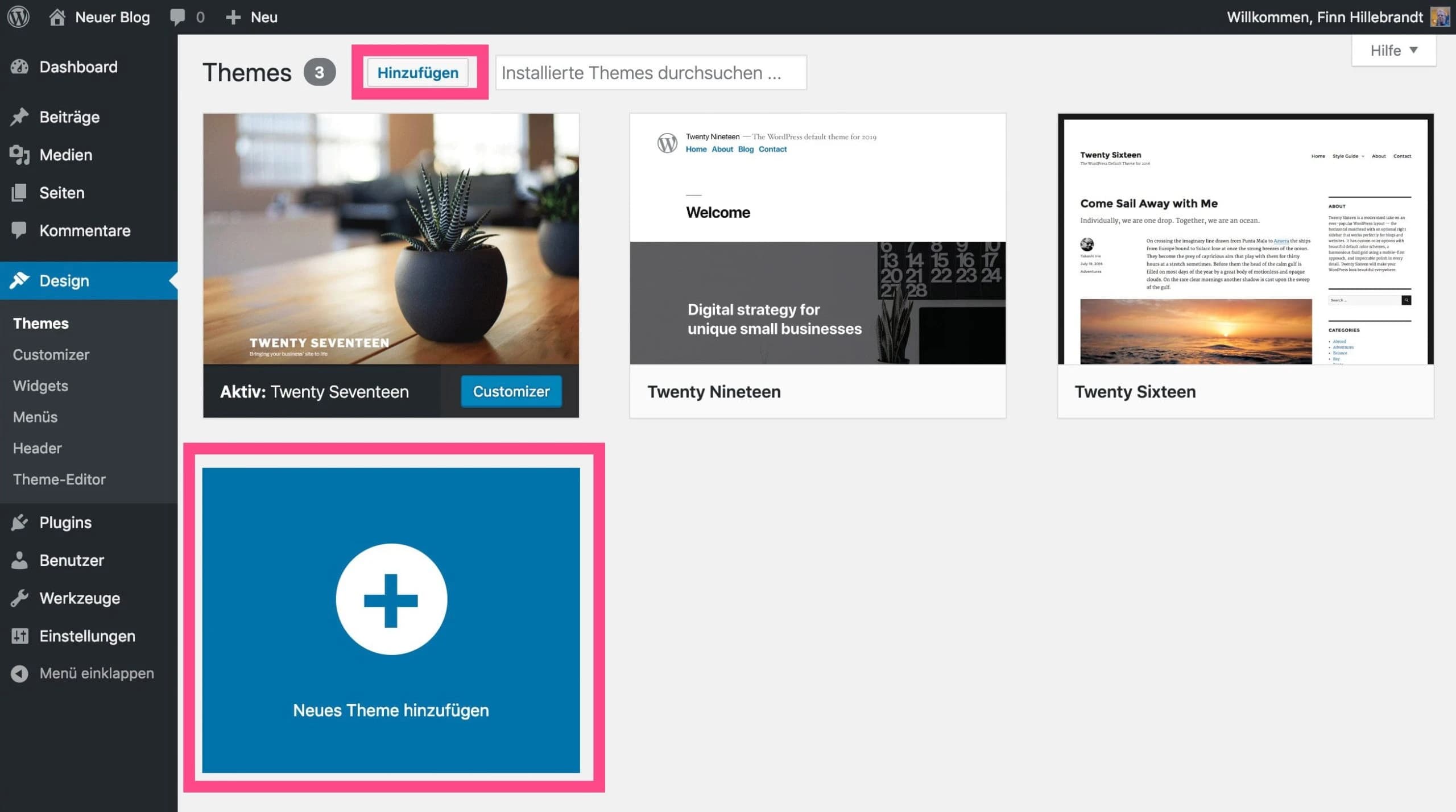Click the Plugins plug icon
The width and height of the screenshot is (1456, 812).
[x=19, y=522]
